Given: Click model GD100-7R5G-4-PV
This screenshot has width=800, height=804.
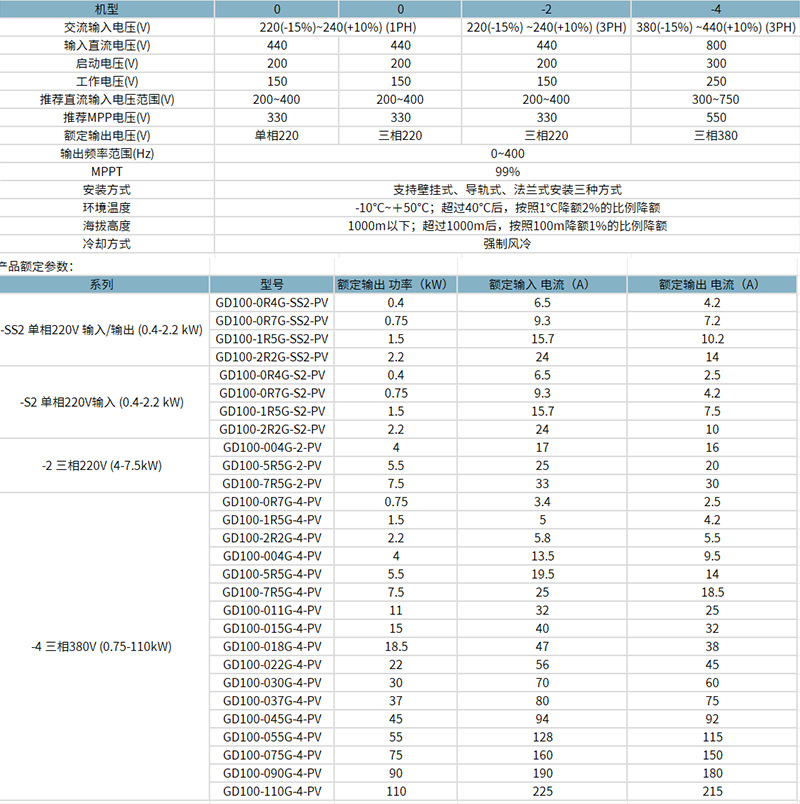Looking at the screenshot, I should tap(272, 592).
